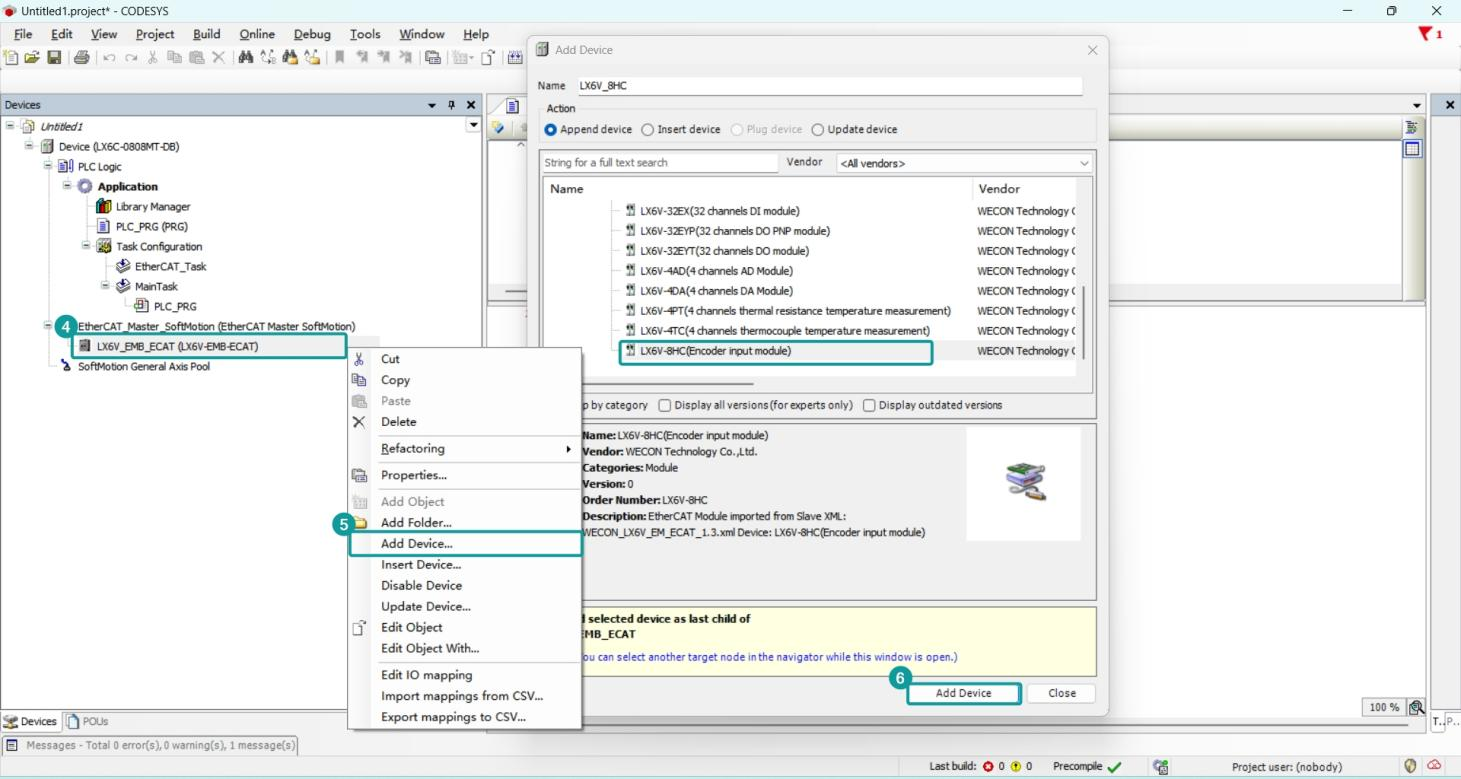Viewport: 1461px width, 779px height.
Task: Pin the Devices panel with pushpin icon
Action: point(452,105)
